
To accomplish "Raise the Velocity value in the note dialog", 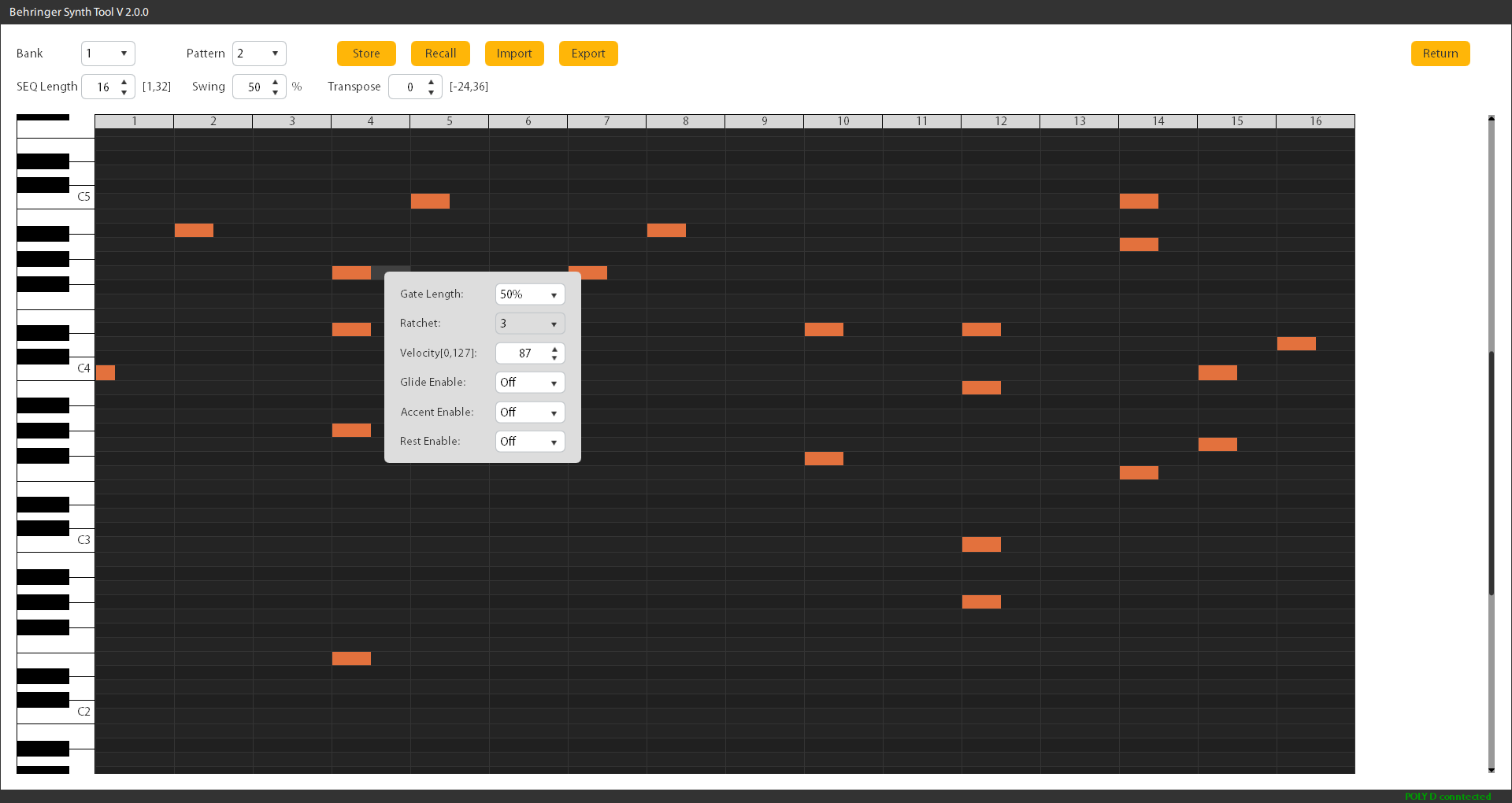I will [554, 348].
